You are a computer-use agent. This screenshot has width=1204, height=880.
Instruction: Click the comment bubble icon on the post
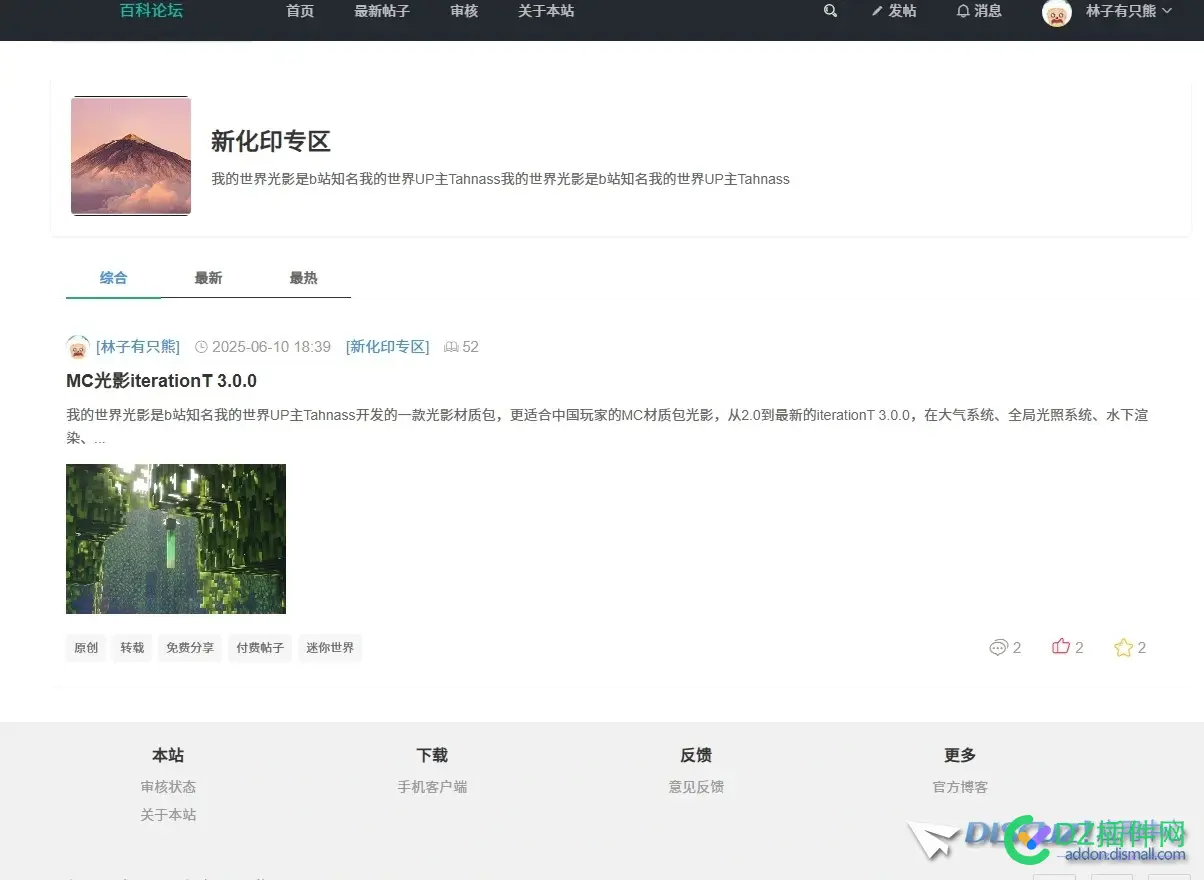(x=997, y=647)
